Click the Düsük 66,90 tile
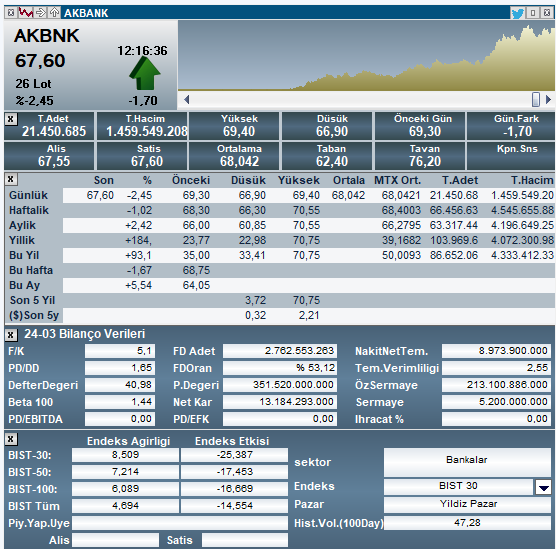Viewport: 556px width, 549px height. pyautogui.click(x=327, y=126)
